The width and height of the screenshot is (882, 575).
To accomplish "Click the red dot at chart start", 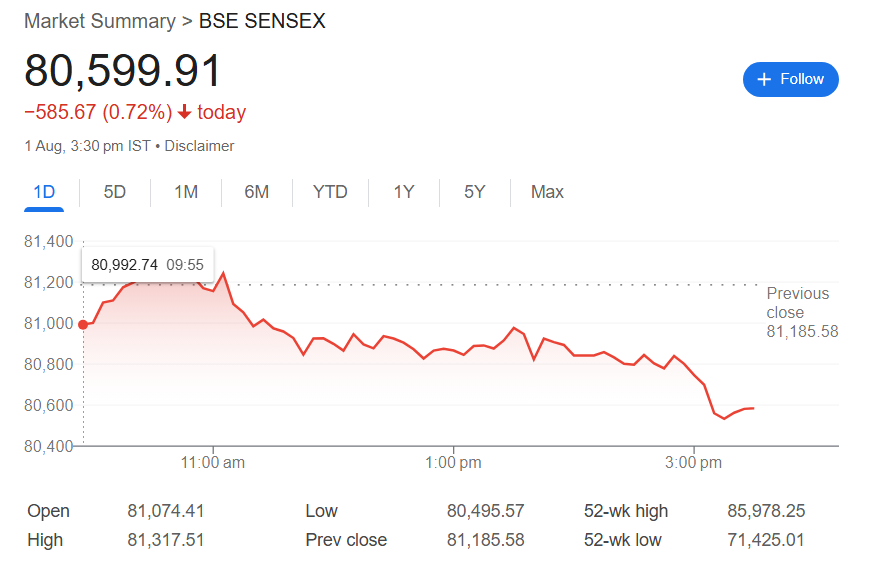I will (83, 325).
